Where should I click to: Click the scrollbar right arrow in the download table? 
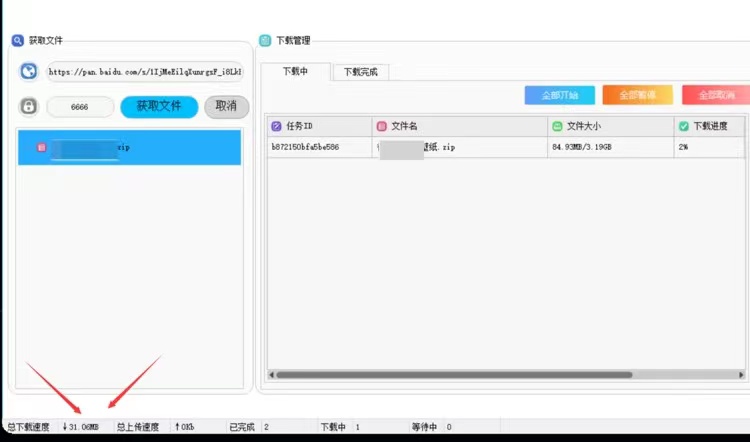(x=741, y=375)
